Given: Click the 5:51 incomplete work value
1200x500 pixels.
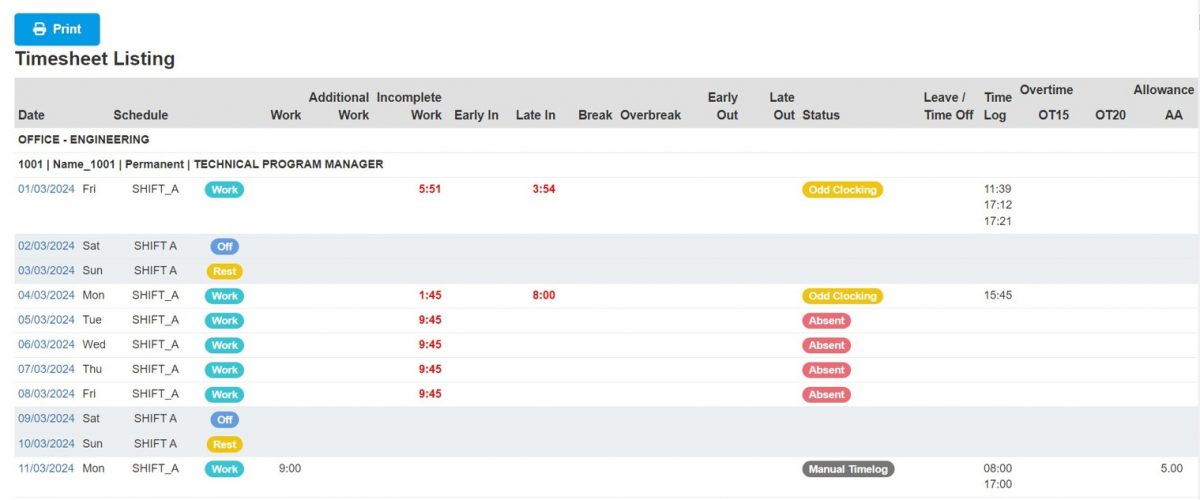Looking at the screenshot, I should coord(430,190).
